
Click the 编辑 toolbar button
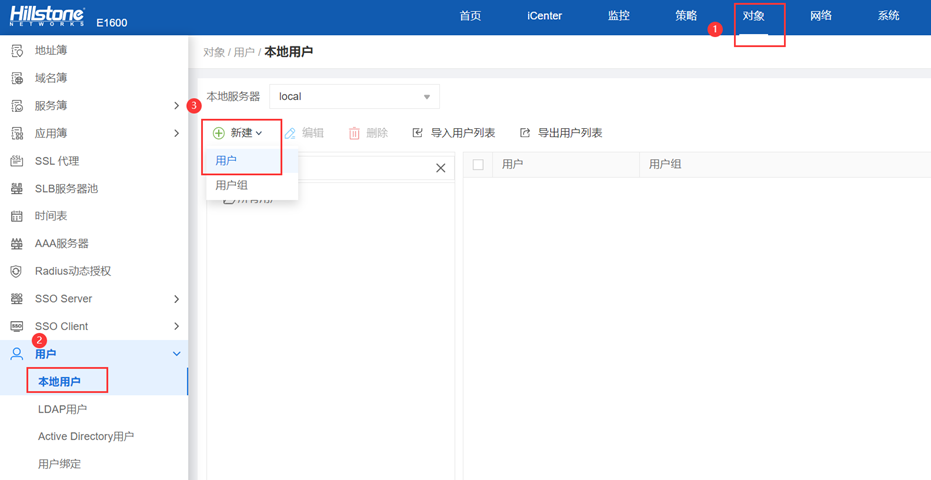click(x=304, y=133)
